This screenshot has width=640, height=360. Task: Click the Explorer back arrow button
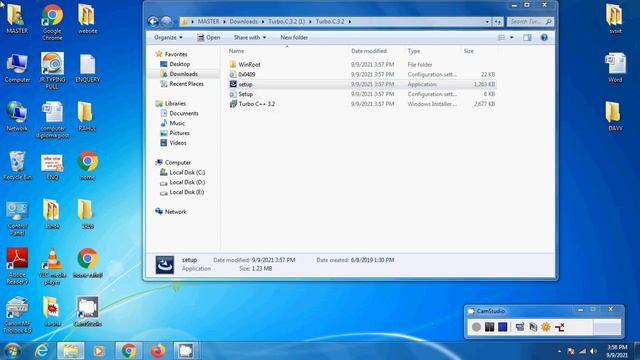pos(153,21)
